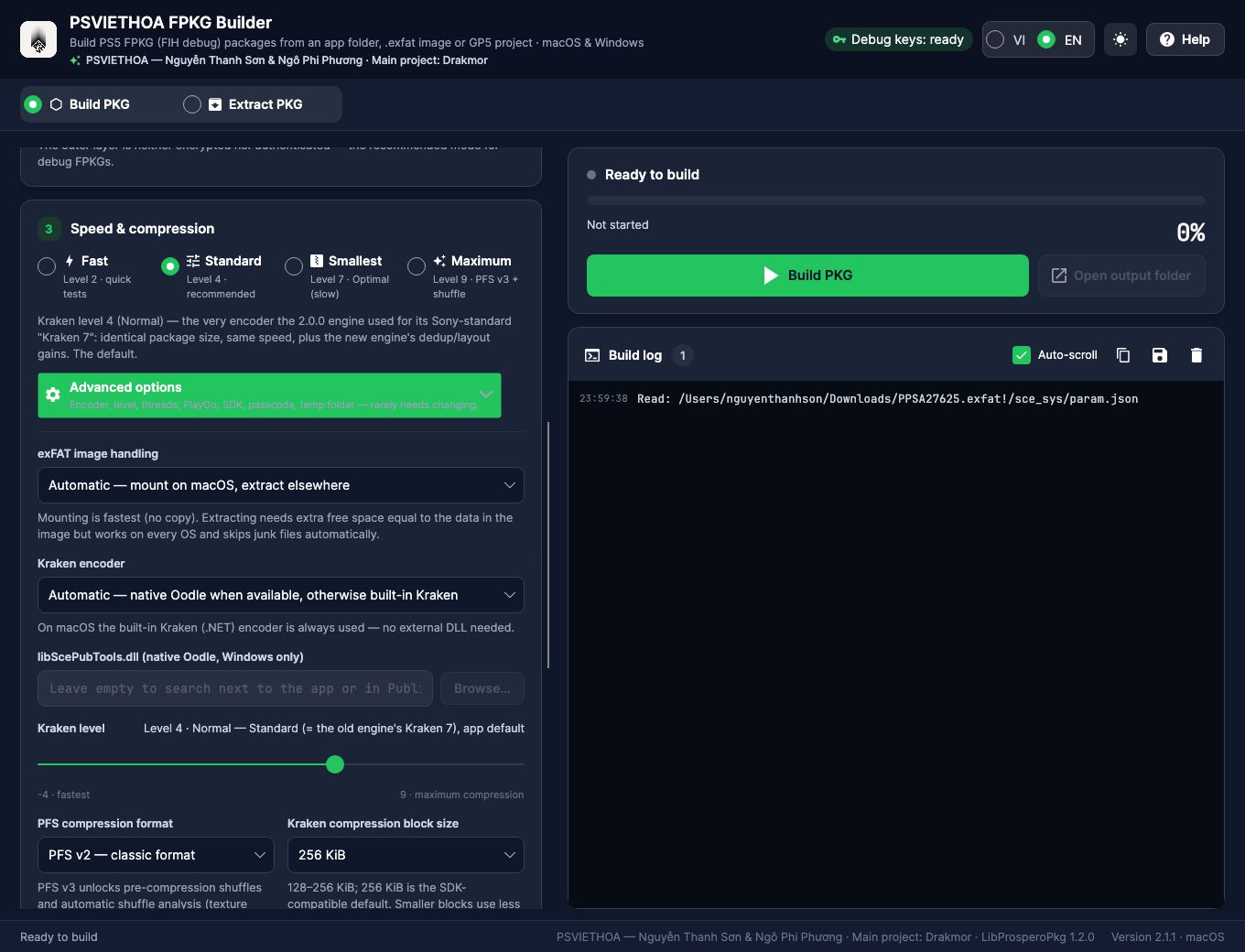Click the Standard preset sliders icon
Viewport: 1245px width, 952px height.
coord(193,261)
